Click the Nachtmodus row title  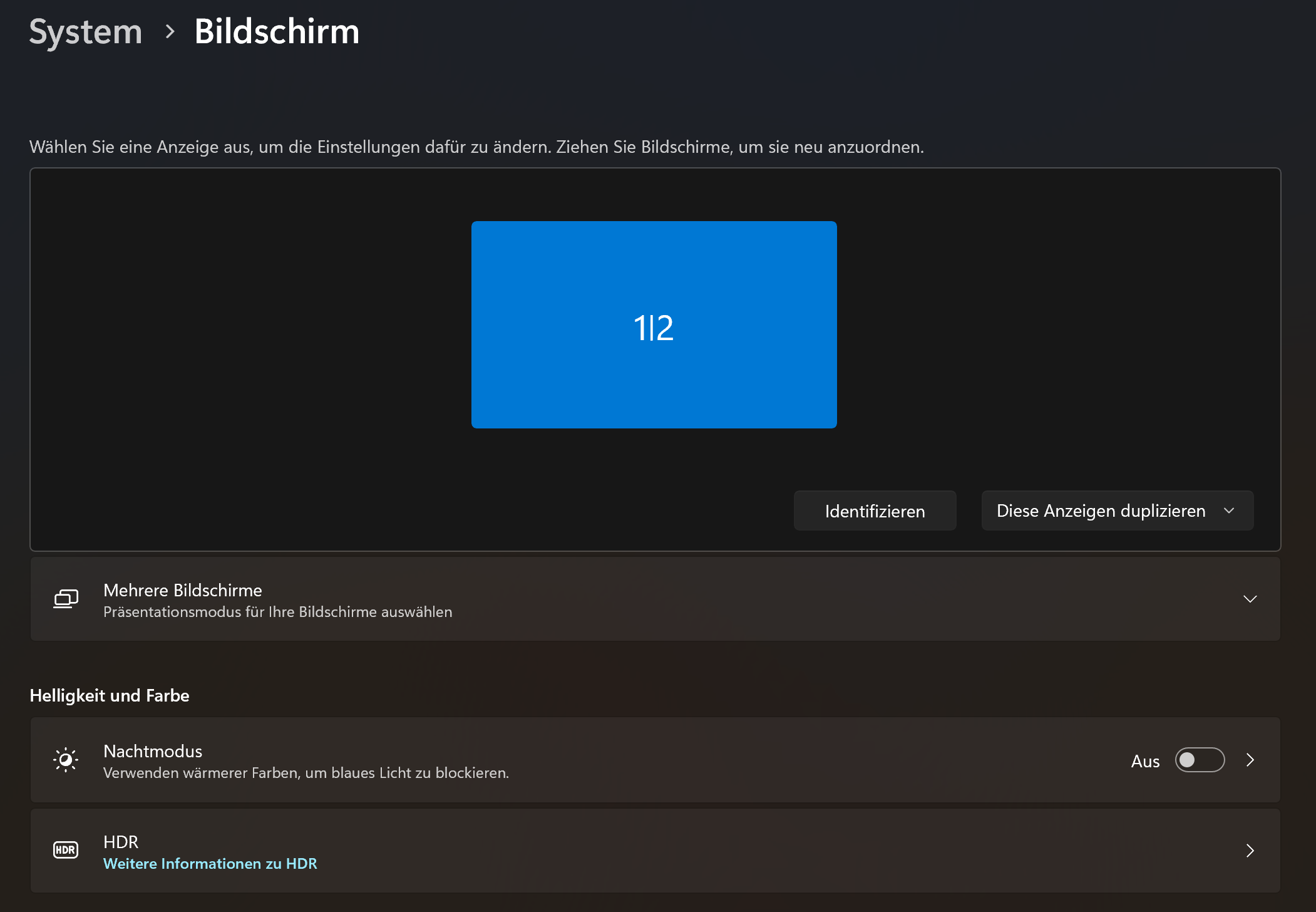[153, 751]
